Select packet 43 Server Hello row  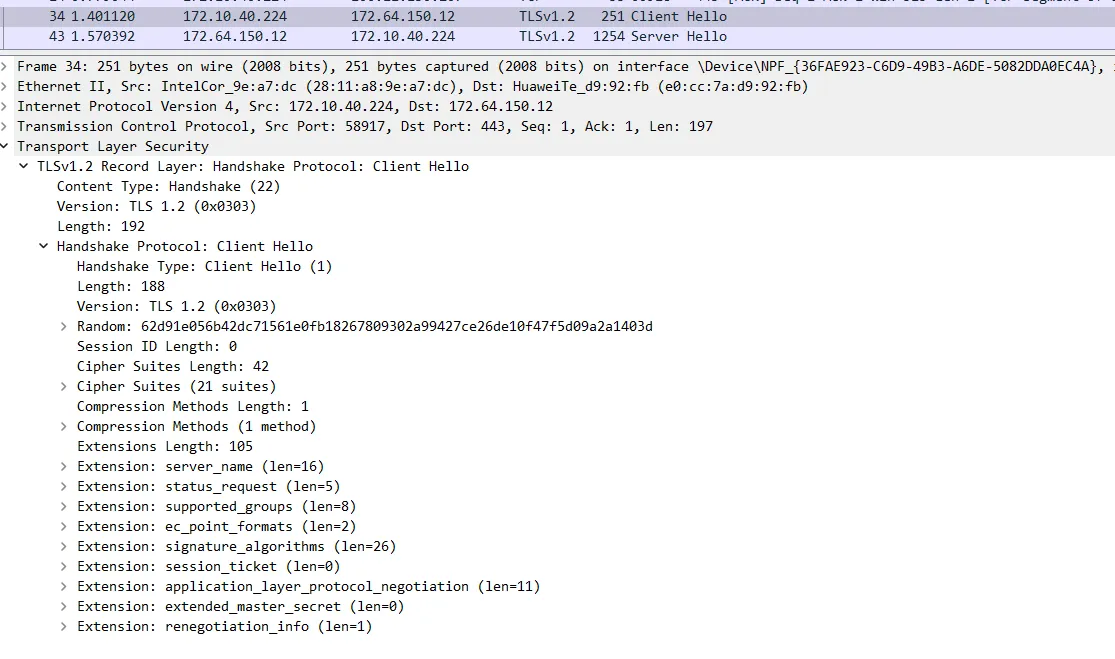click(x=400, y=36)
